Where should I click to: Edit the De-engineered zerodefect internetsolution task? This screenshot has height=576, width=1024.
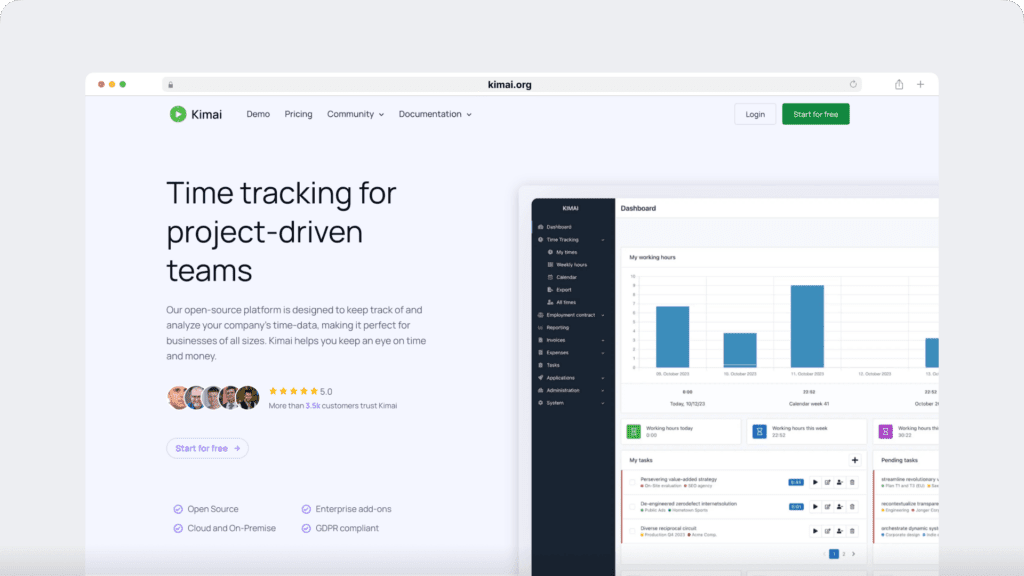click(828, 507)
